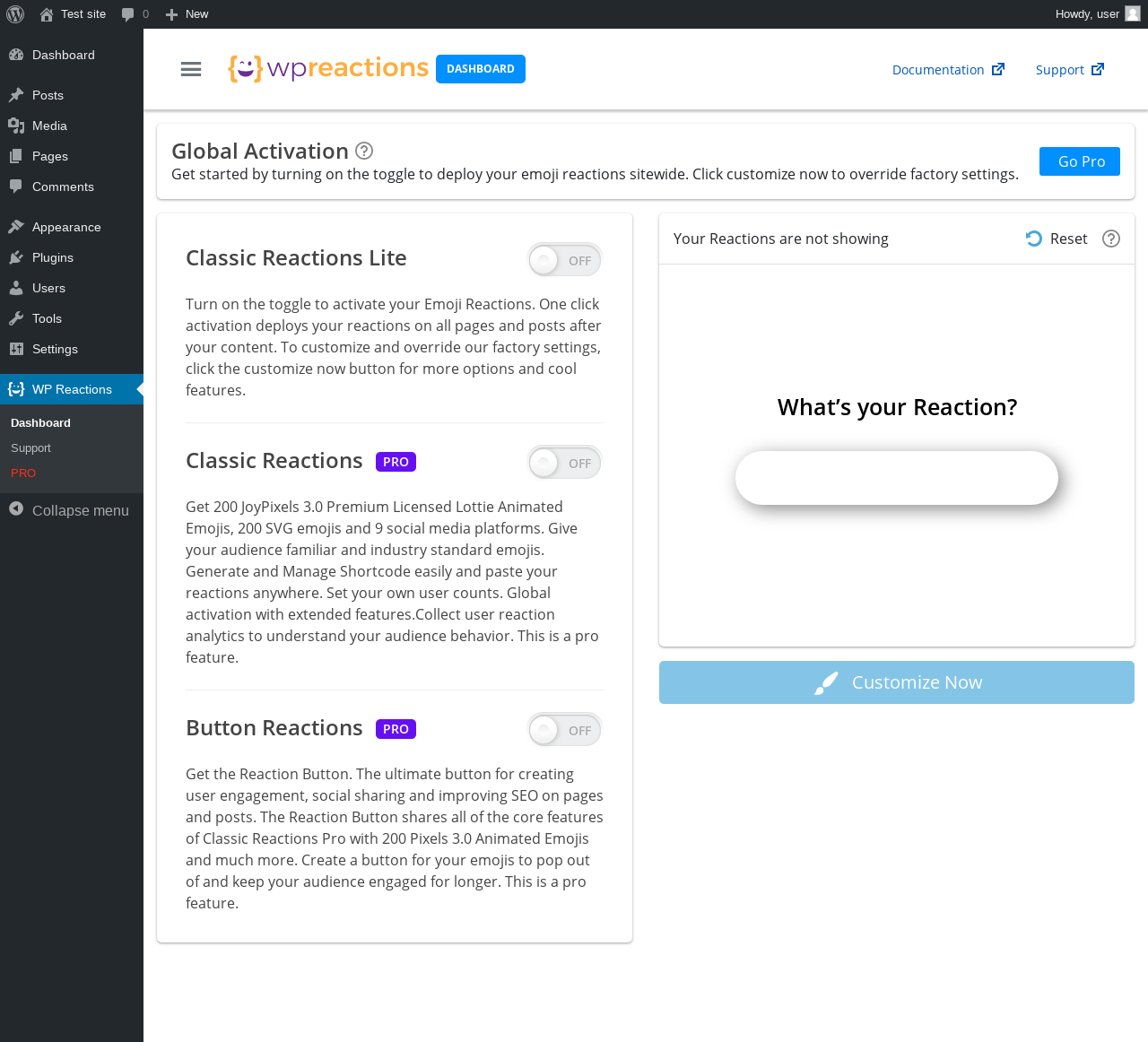This screenshot has height=1042, width=1148.
Task: Click the blue DASHBOARD badge
Action: click(x=481, y=69)
